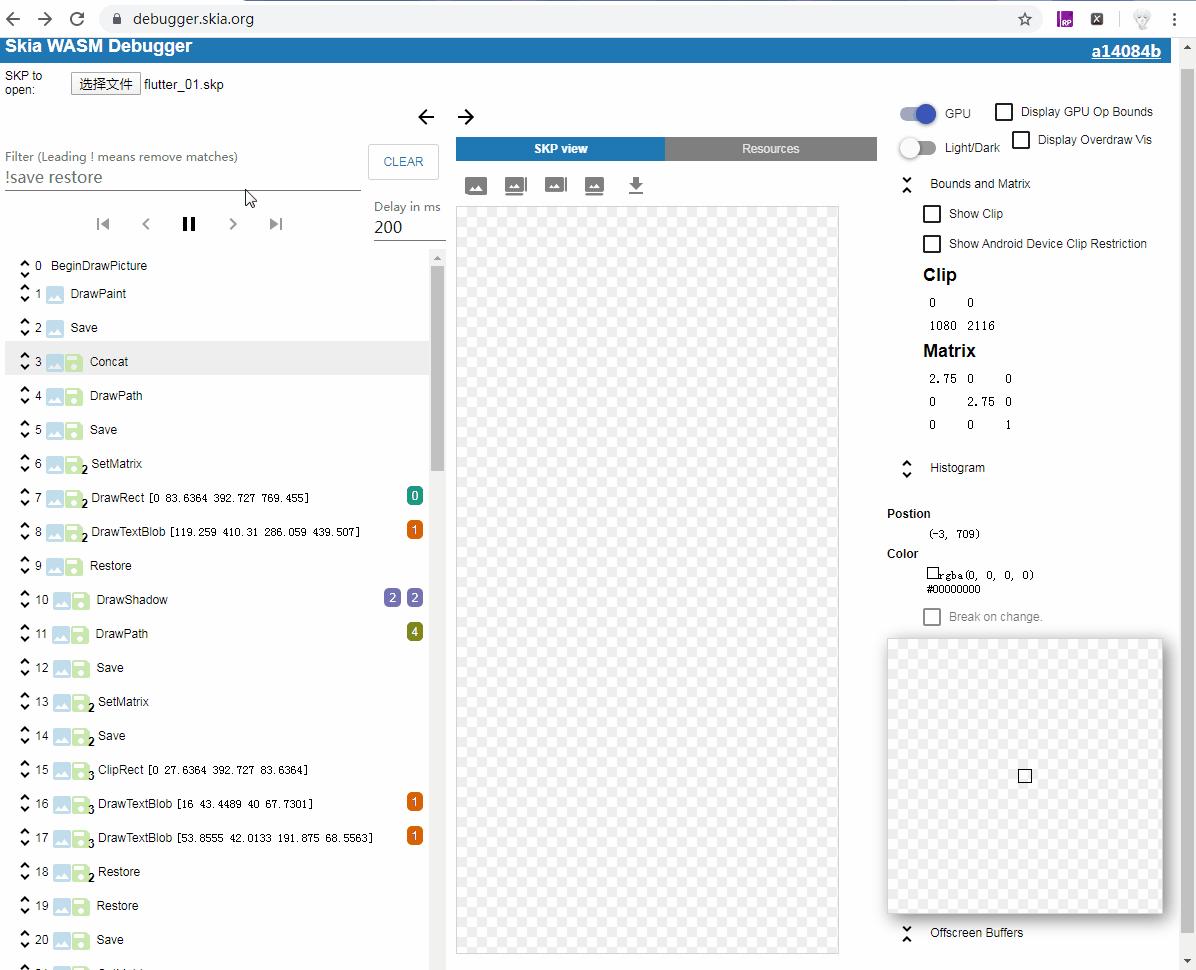1196x970 pixels.
Task: Collapse the Offscreen Buffers section
Action: coord(907,933)
